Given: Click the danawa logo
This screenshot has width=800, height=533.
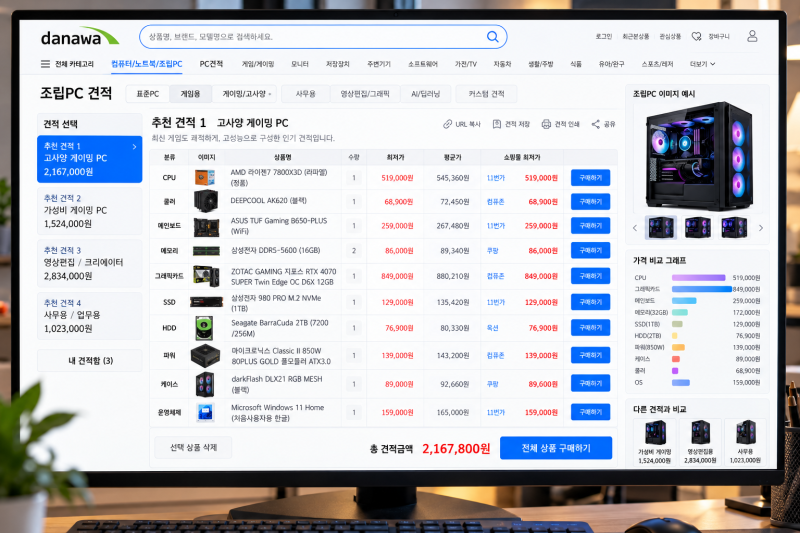Looking at the screenshot, I should 80,37.
